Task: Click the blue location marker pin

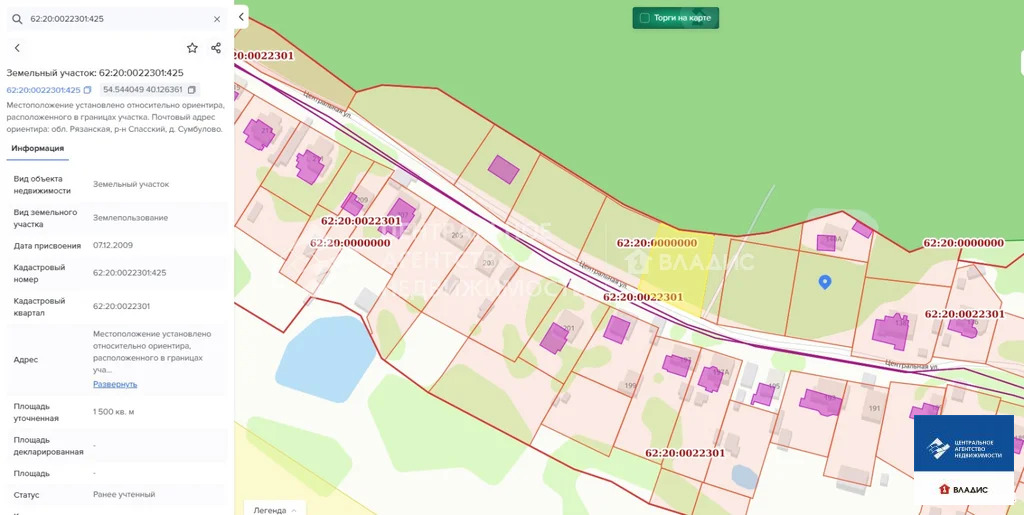Action: coord(825,282)
